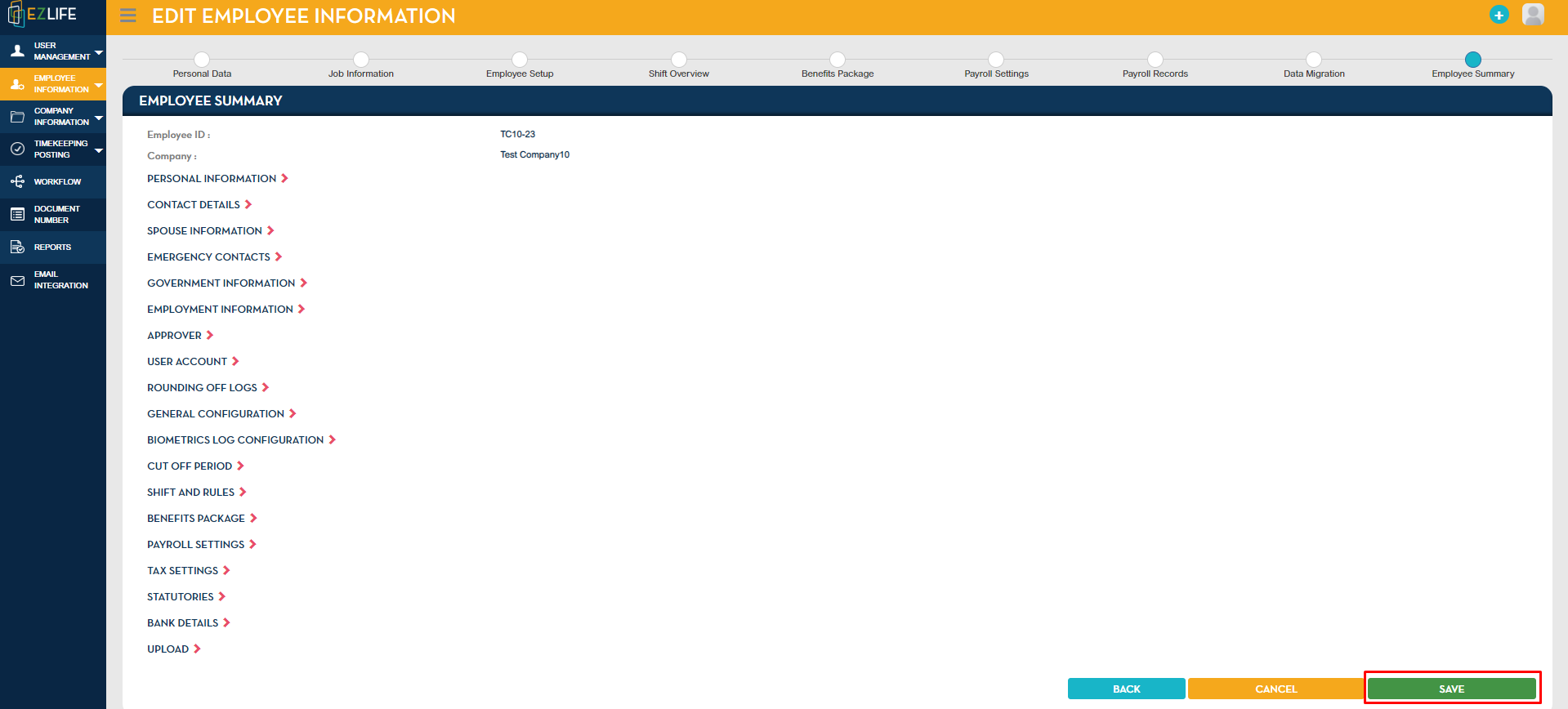1568x709 pixels.
Task: Click the Employee Information sidebar icon
Action: point(17,83)
